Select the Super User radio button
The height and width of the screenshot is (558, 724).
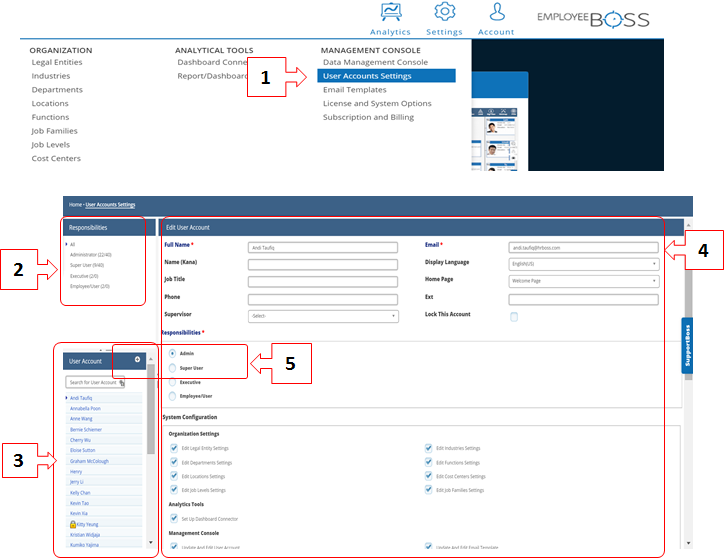click(172, 368)
